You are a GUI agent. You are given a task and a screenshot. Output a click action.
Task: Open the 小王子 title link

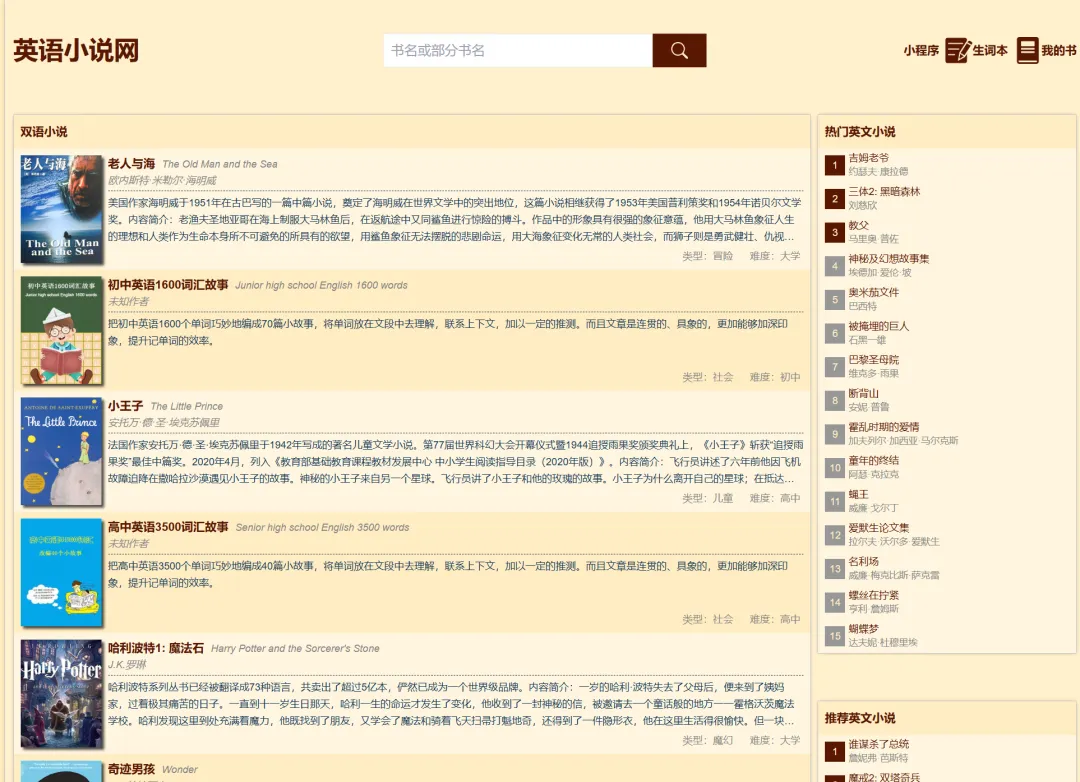[x=125, y=406]
